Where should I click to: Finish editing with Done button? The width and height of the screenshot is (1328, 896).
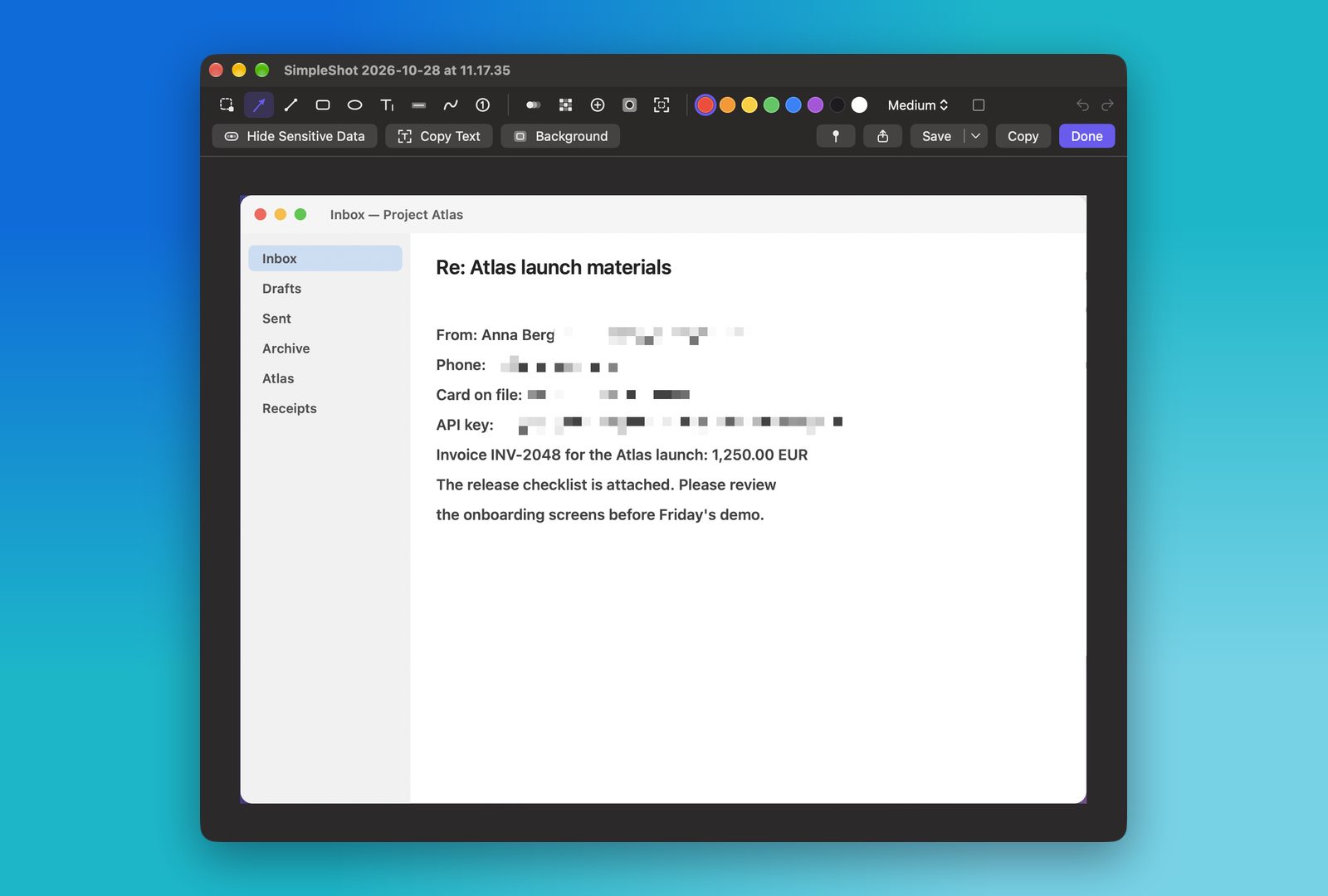[1087, 136]
